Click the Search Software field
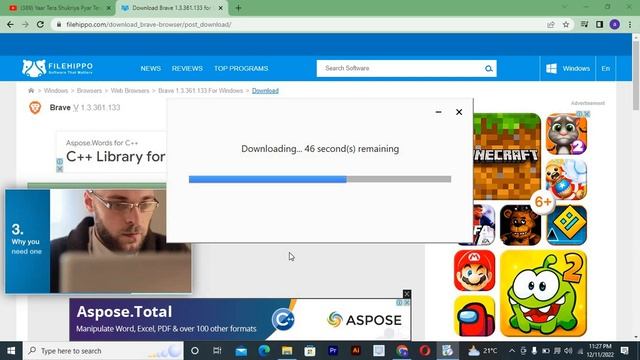640x360 pixels. (x=400, y=68)
